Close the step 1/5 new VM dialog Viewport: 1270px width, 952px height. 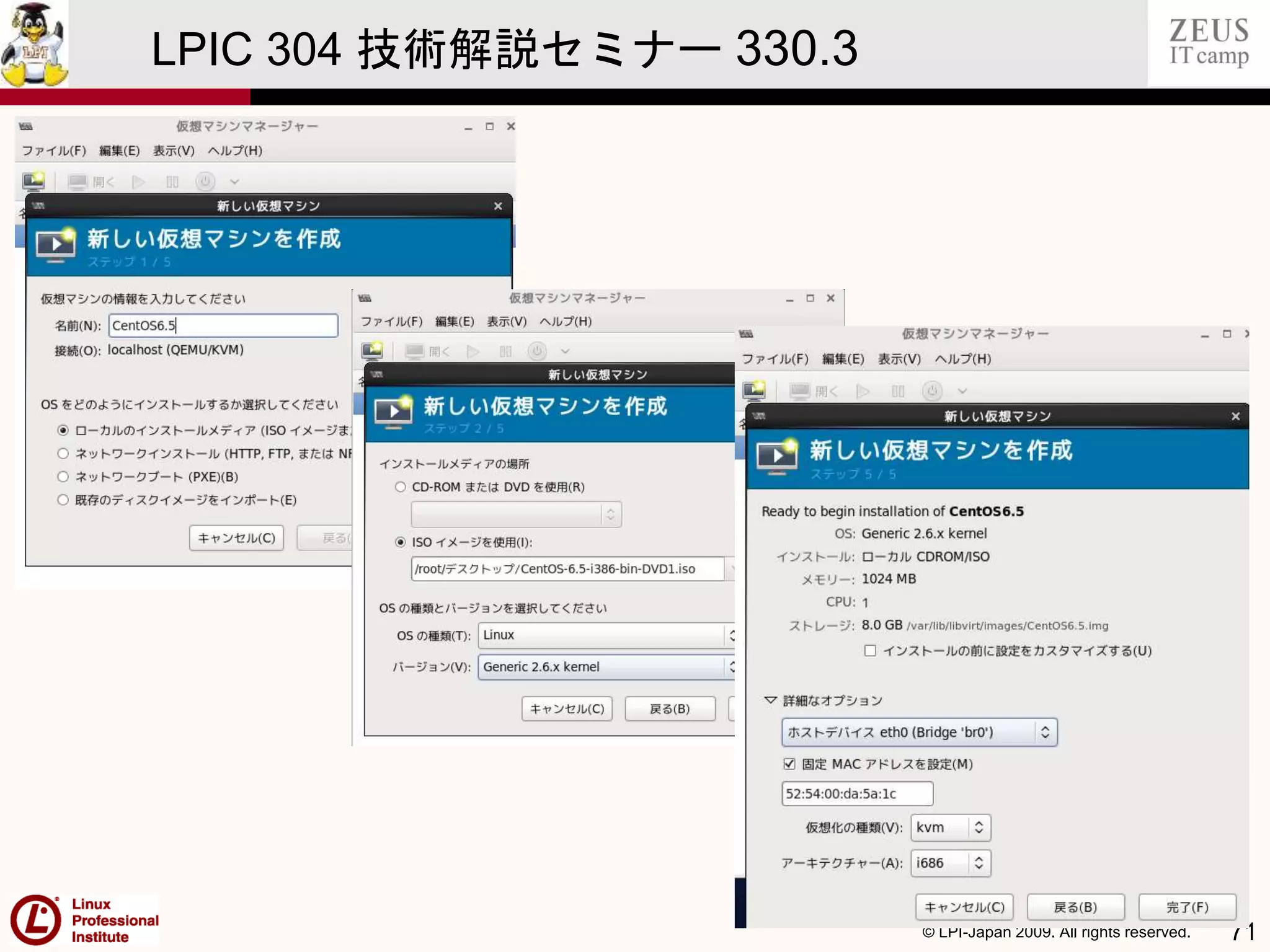pyautogui.click(x=498, y=206)
